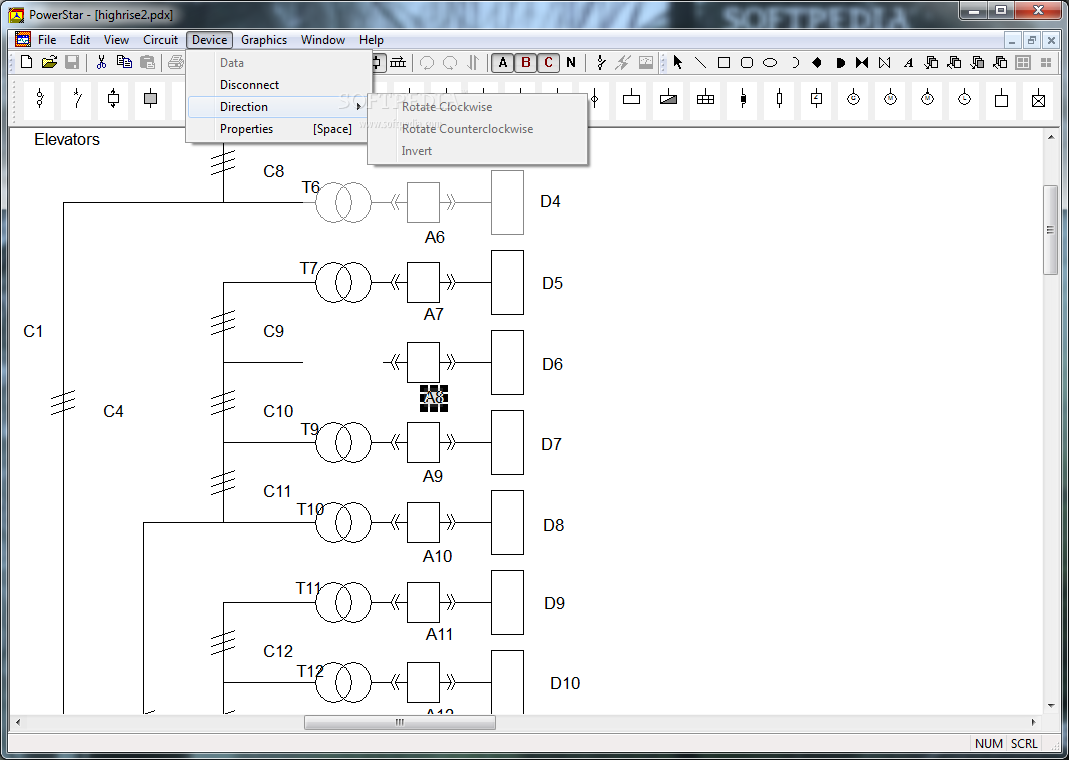Click the small grid icon at toolbar end
This screenshot has width=1069, height=760.
[1046, 63]
